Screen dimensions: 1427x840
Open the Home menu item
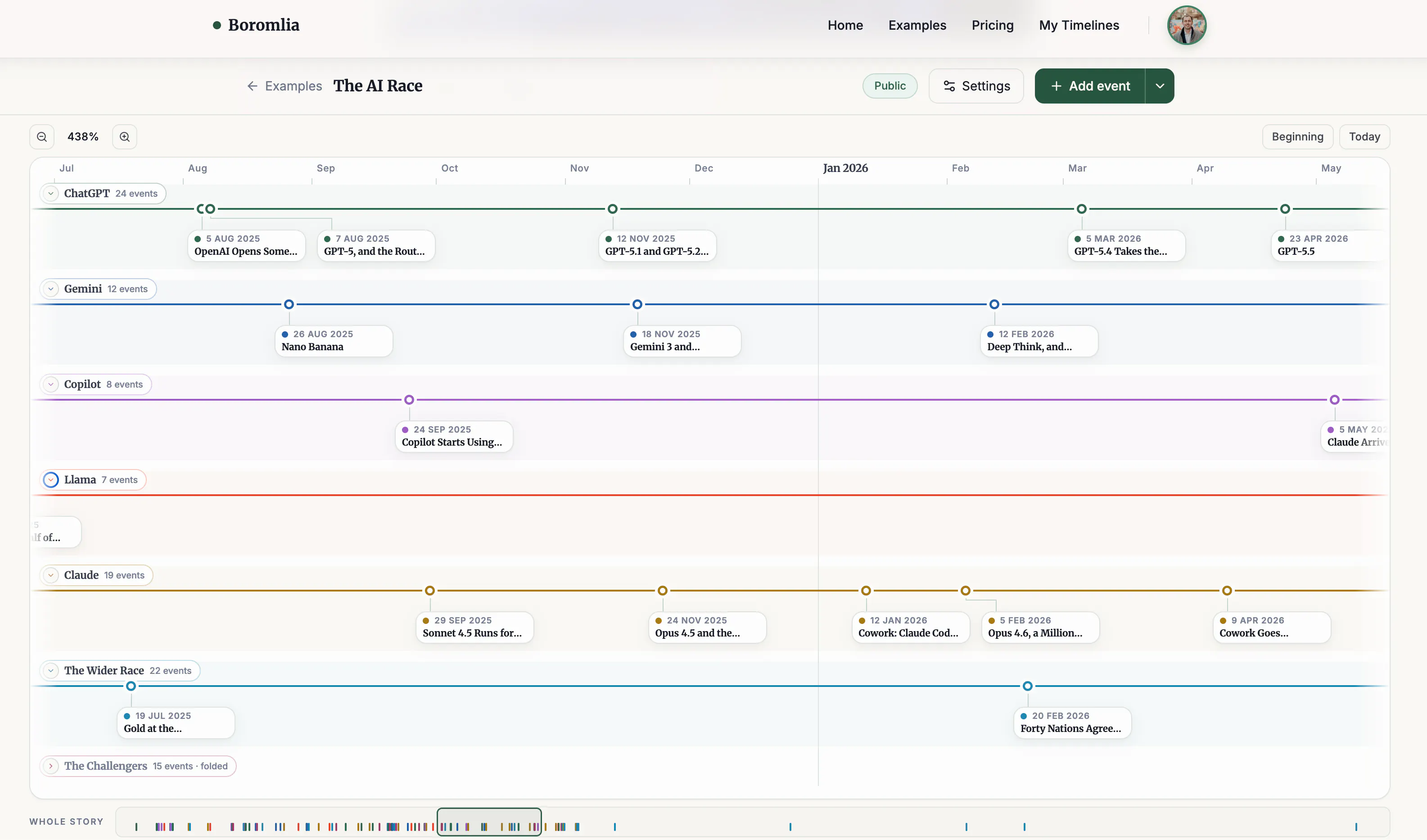point(845,25)
